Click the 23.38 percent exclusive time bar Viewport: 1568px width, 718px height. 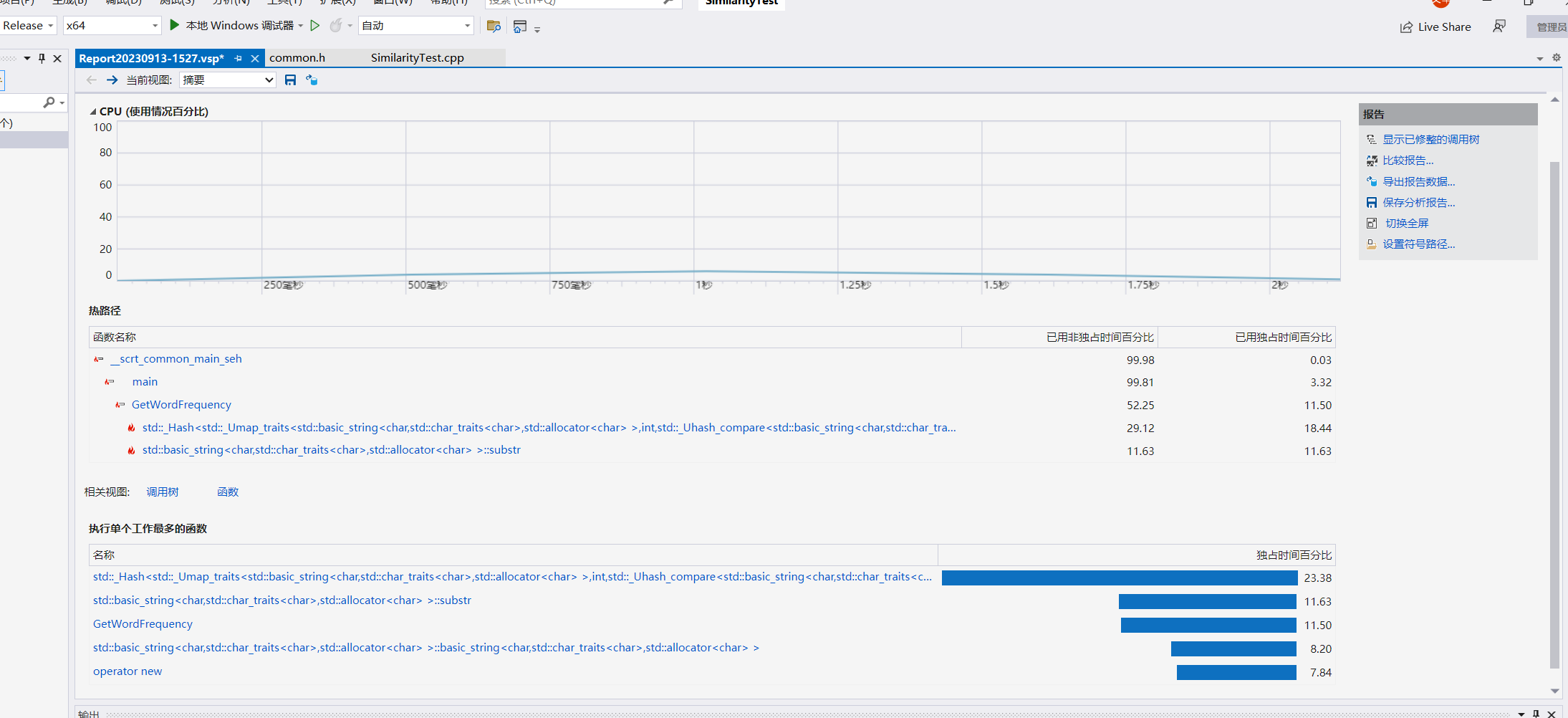pyautogui.click(x=1120, y=578)
